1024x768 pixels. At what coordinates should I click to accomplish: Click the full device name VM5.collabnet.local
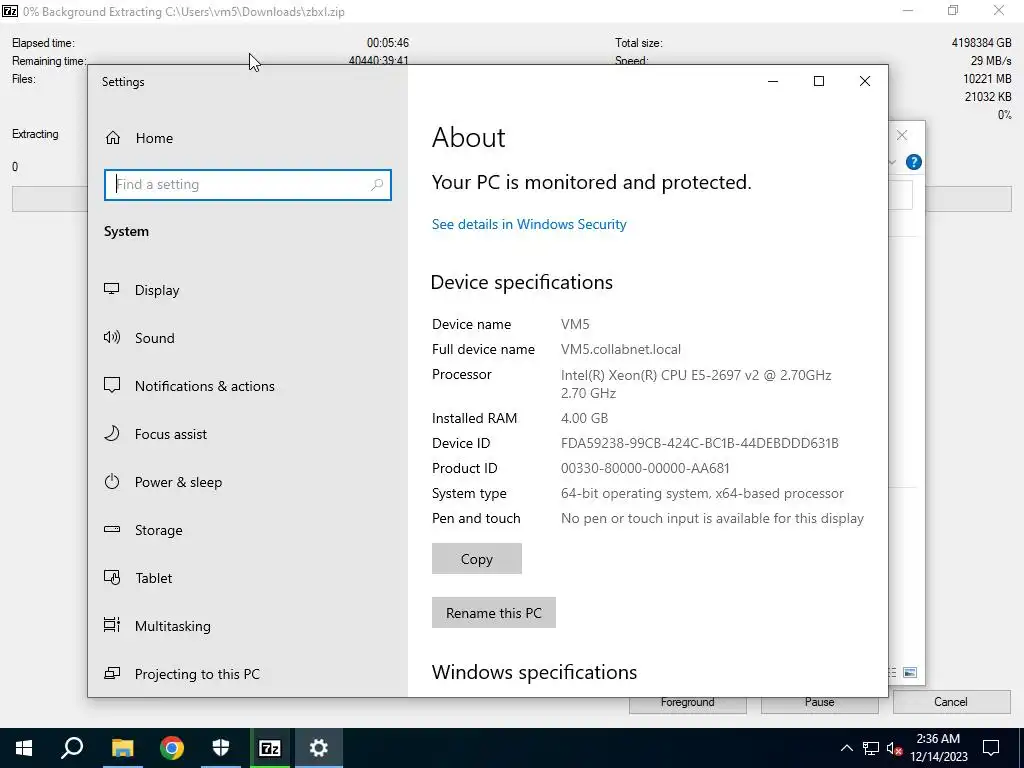pyautogui.click(x=621, y=349)
